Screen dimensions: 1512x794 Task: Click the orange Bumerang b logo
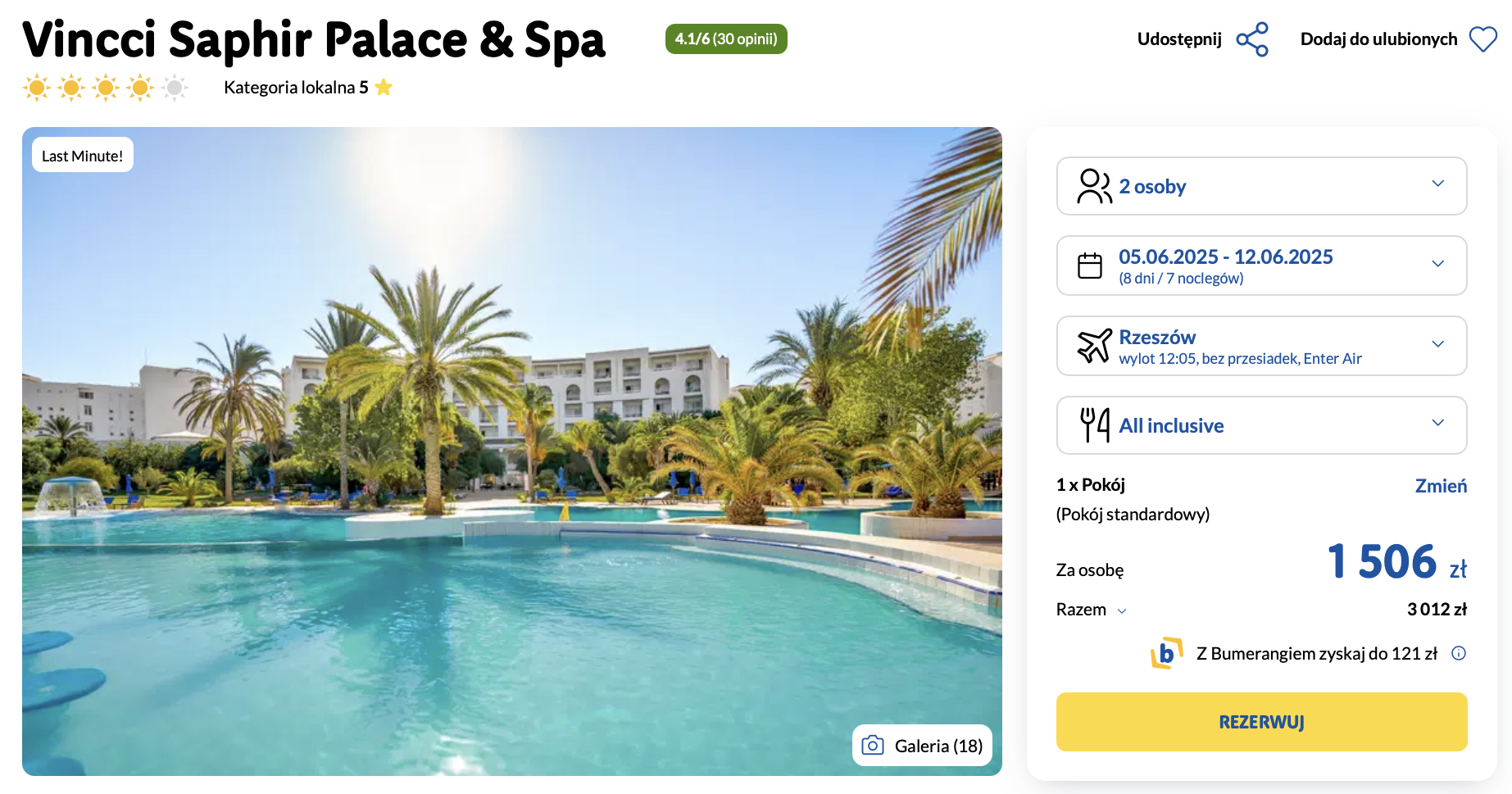pyautogui.click(x=1167, y=653)
